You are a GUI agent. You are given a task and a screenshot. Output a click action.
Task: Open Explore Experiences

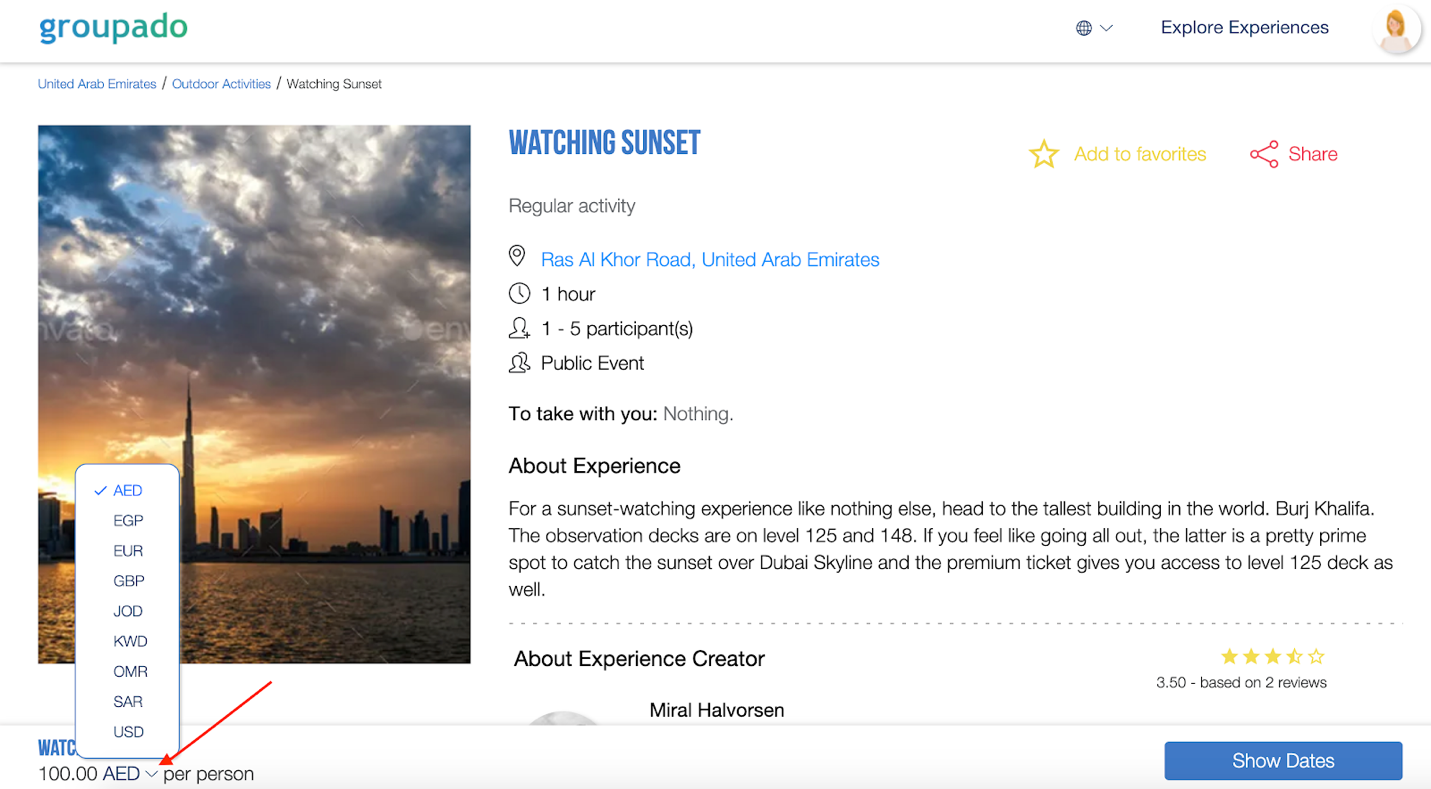point(1245,28)
